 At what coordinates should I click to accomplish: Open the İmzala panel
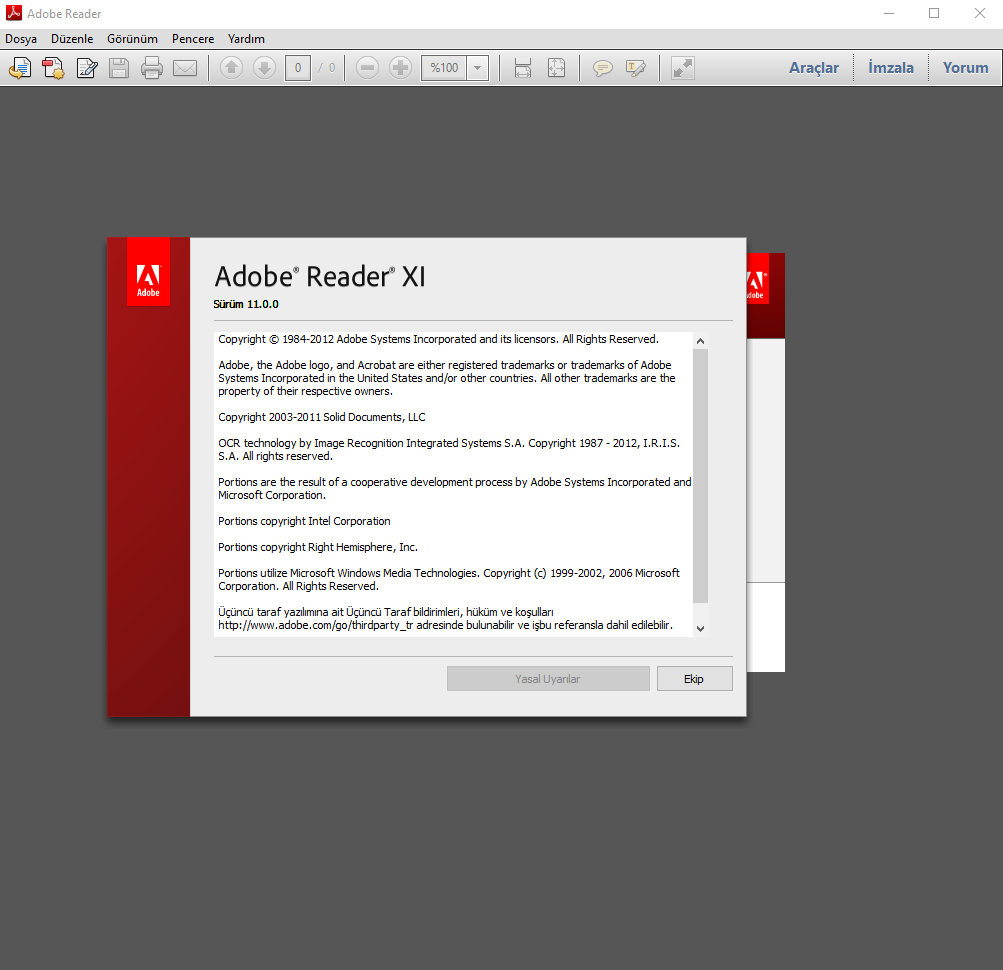click(x=891, y=68)
